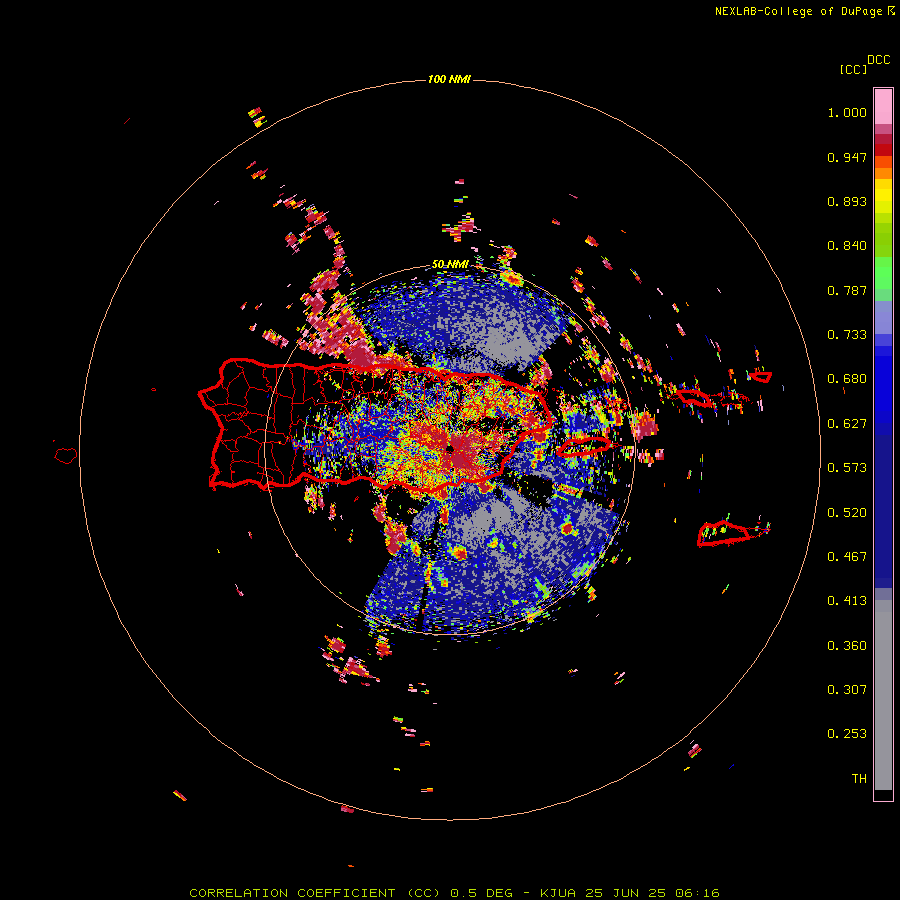This screenshot has width=900, height=900.
Task: Select the 0.360 scale value
Action: tap(847, 646)
